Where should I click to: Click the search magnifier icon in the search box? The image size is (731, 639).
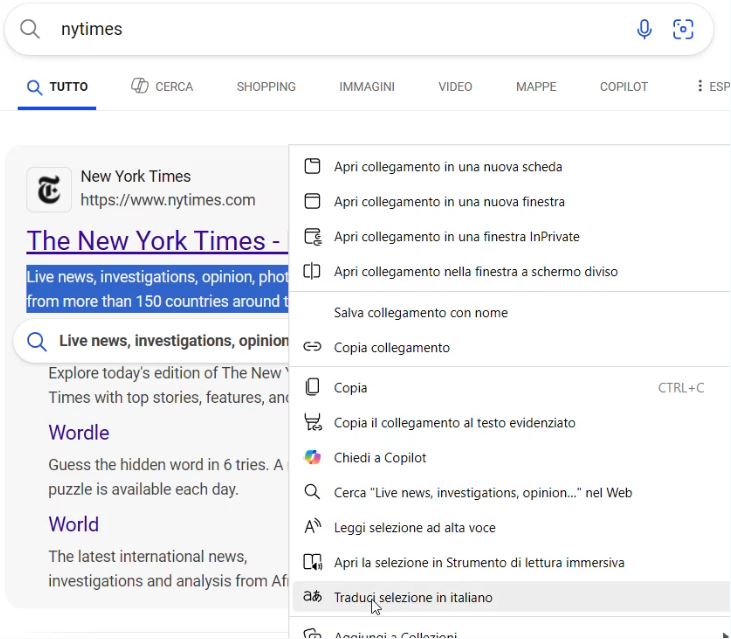pyautogui.click(x=30, y=29)
